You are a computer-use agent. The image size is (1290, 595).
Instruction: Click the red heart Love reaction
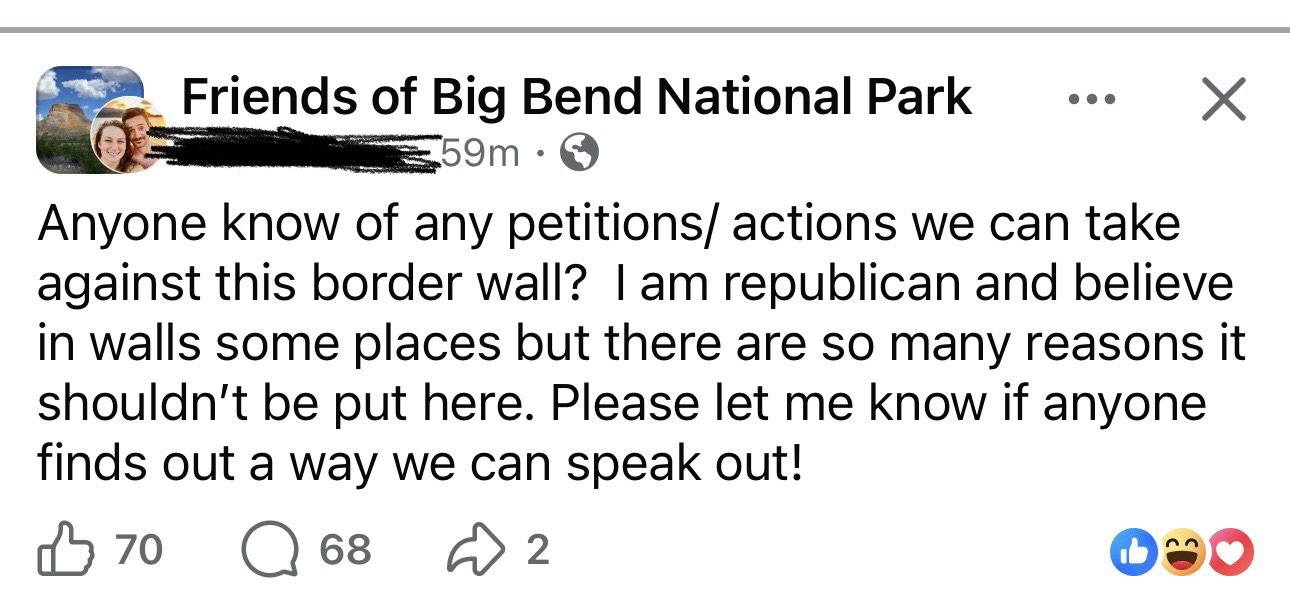tap(1232, 552)
